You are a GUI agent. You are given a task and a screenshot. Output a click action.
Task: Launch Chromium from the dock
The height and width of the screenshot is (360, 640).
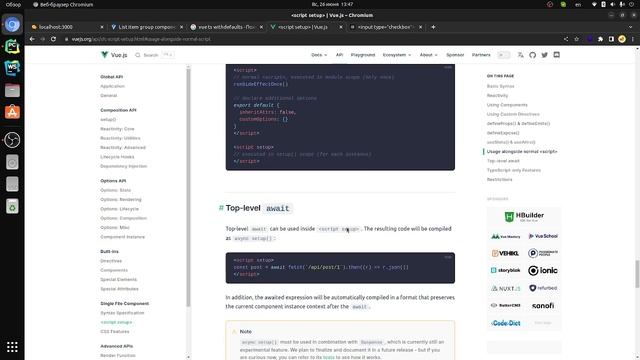point(12,24)
